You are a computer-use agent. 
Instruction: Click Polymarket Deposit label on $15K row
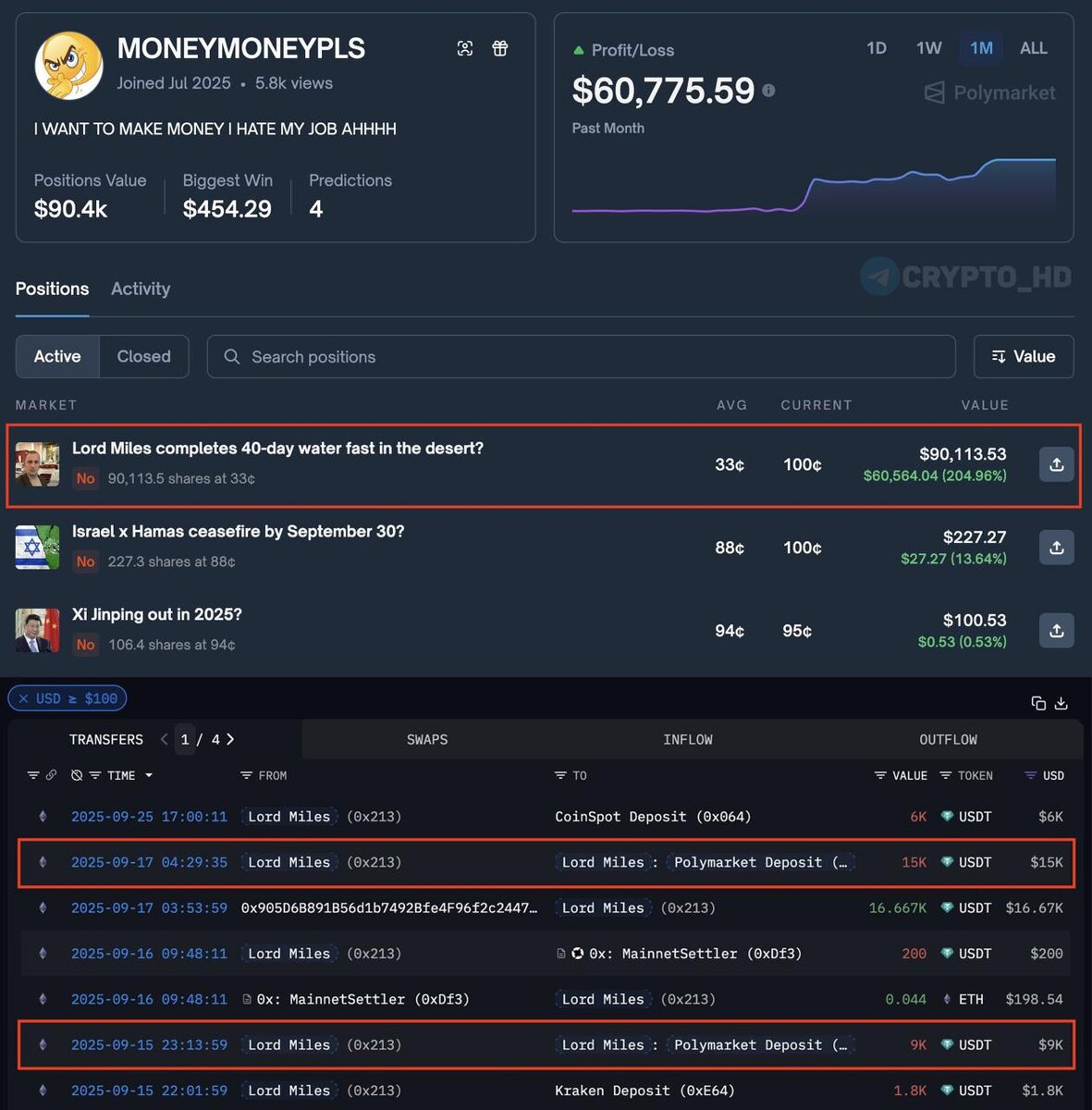point(760,862)
